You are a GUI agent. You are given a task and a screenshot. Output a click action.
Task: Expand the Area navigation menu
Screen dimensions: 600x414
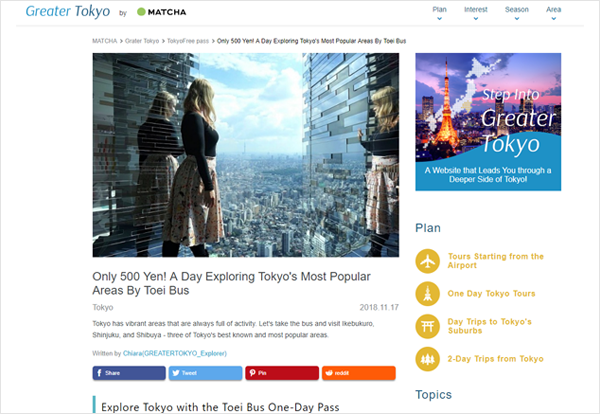coord(553,13)
